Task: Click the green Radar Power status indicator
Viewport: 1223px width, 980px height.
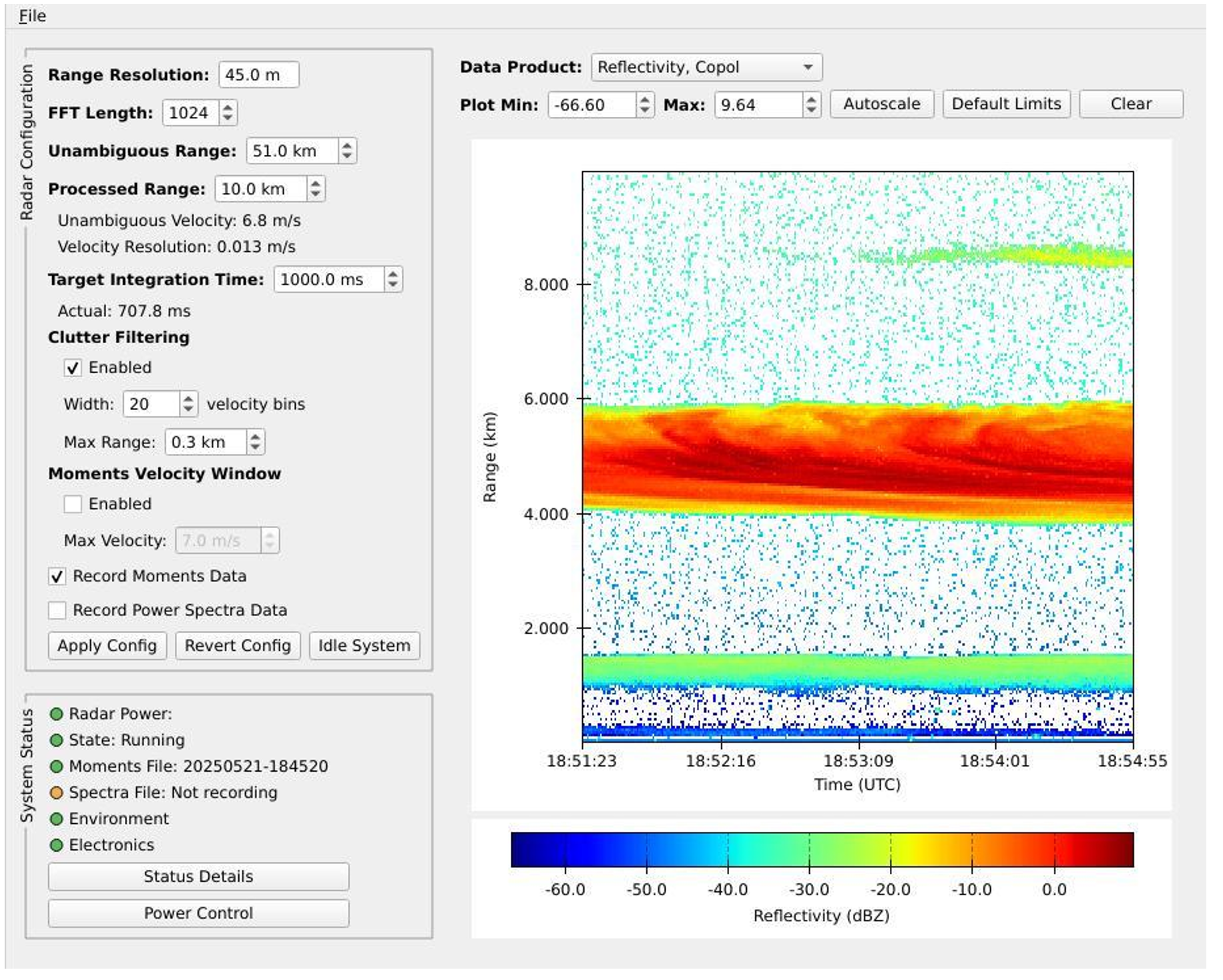Action: coord(57,714)
